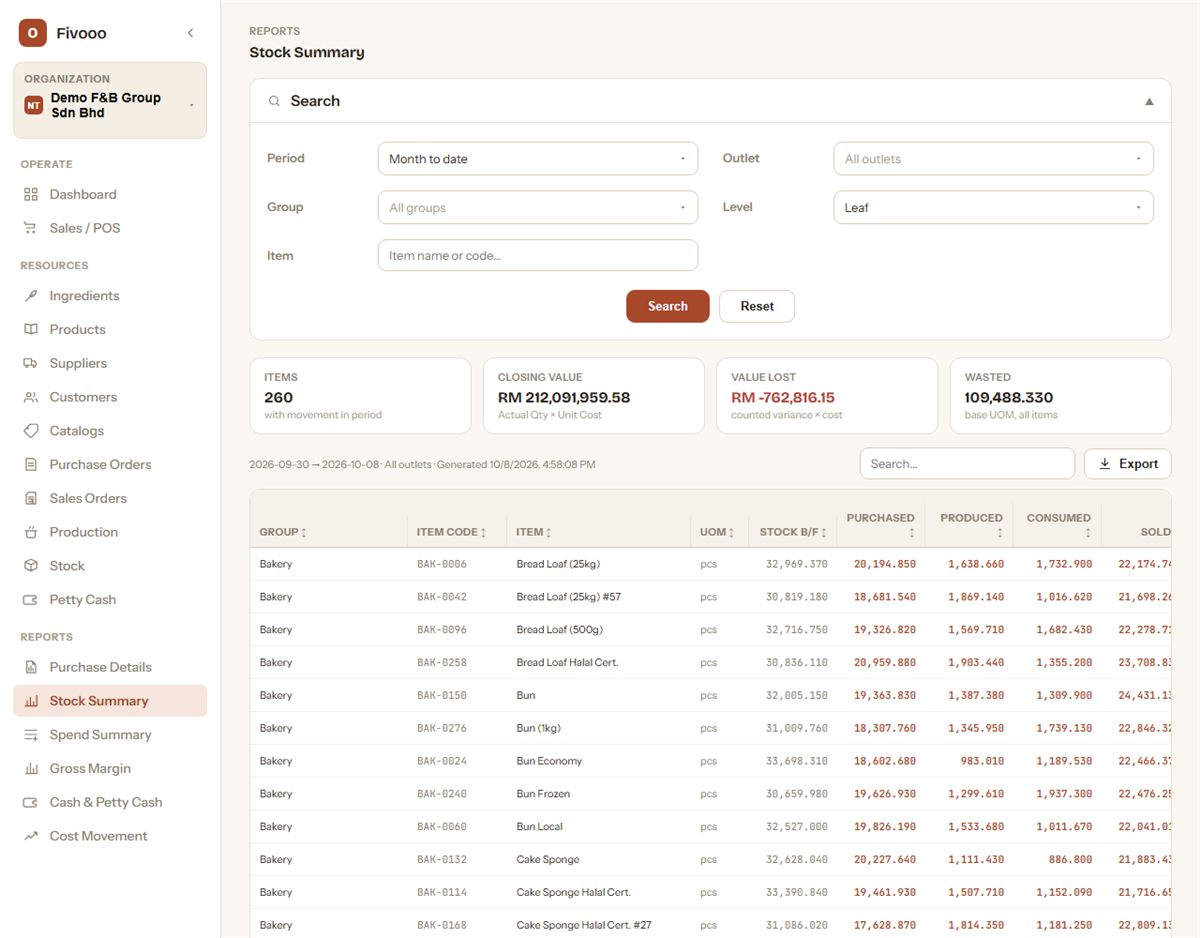The height and width of the screenshot is (938, 1200).
Task: Select the VALUE LOST summary card
Action: tap(827, 396)
